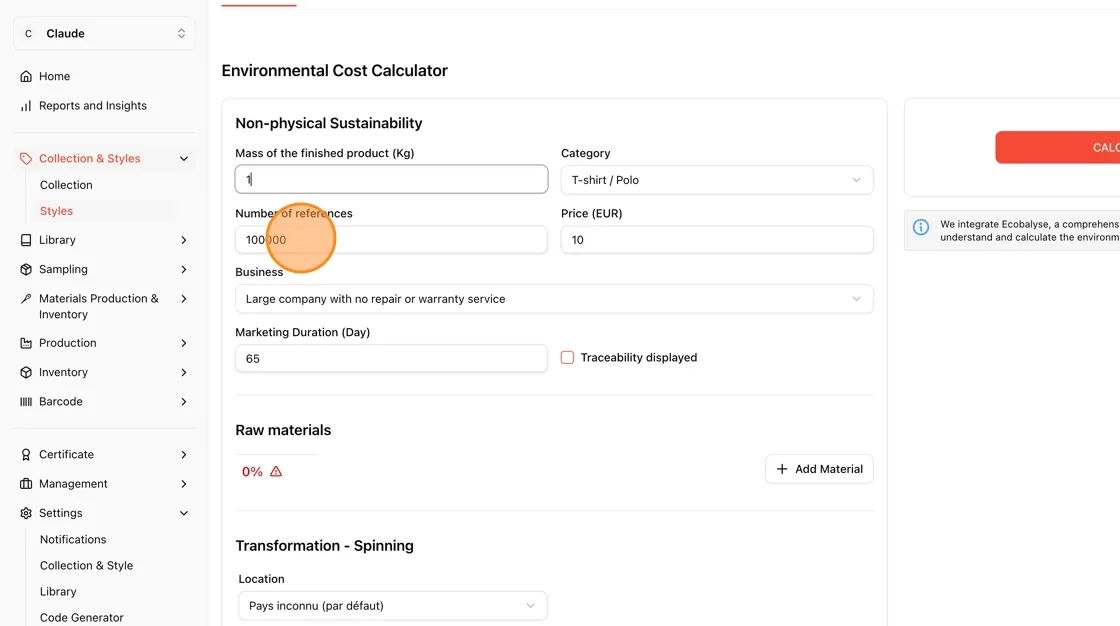The height and width of the screenshot is (626, 1120).
Task: Expand the Barcode sidebar section
Action: (184, 402)
